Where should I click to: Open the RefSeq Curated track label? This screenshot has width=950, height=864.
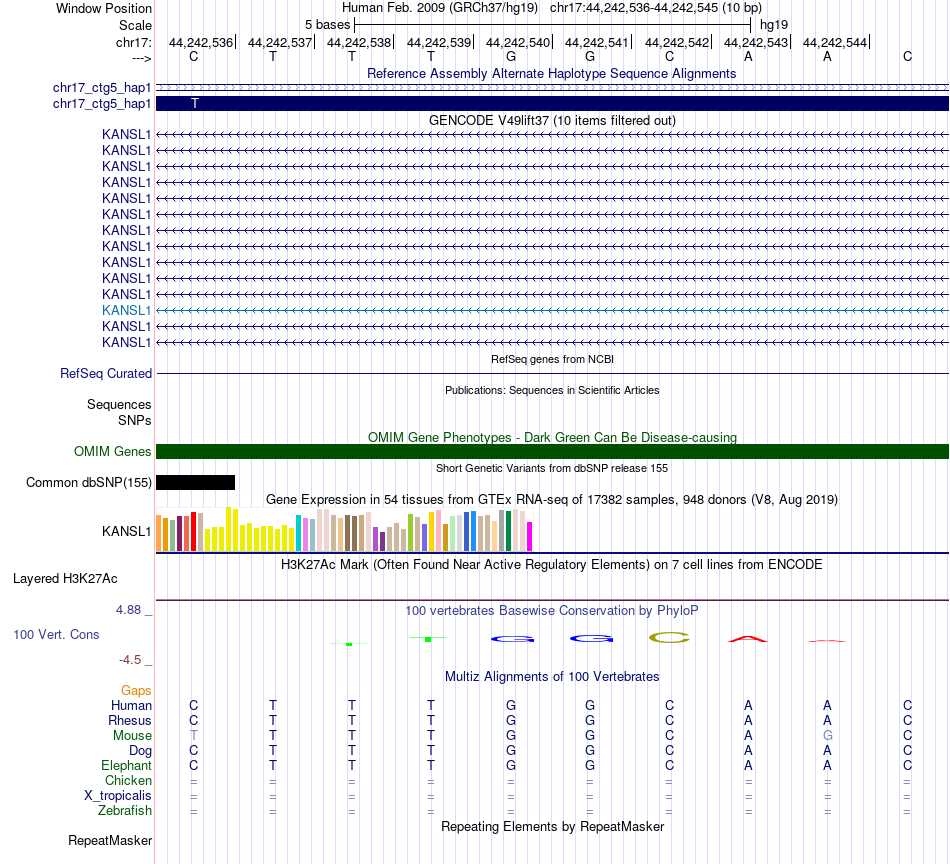pos(105,373)
